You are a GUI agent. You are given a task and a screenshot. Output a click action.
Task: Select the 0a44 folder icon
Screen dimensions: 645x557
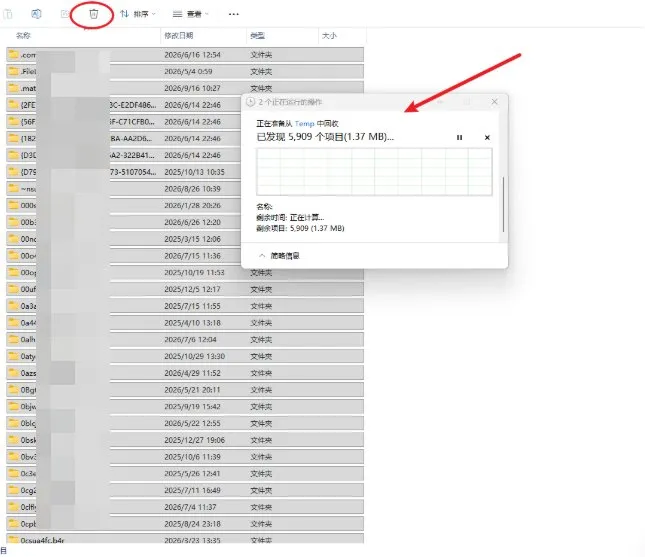pyautogui.click(x=14, y=323)
